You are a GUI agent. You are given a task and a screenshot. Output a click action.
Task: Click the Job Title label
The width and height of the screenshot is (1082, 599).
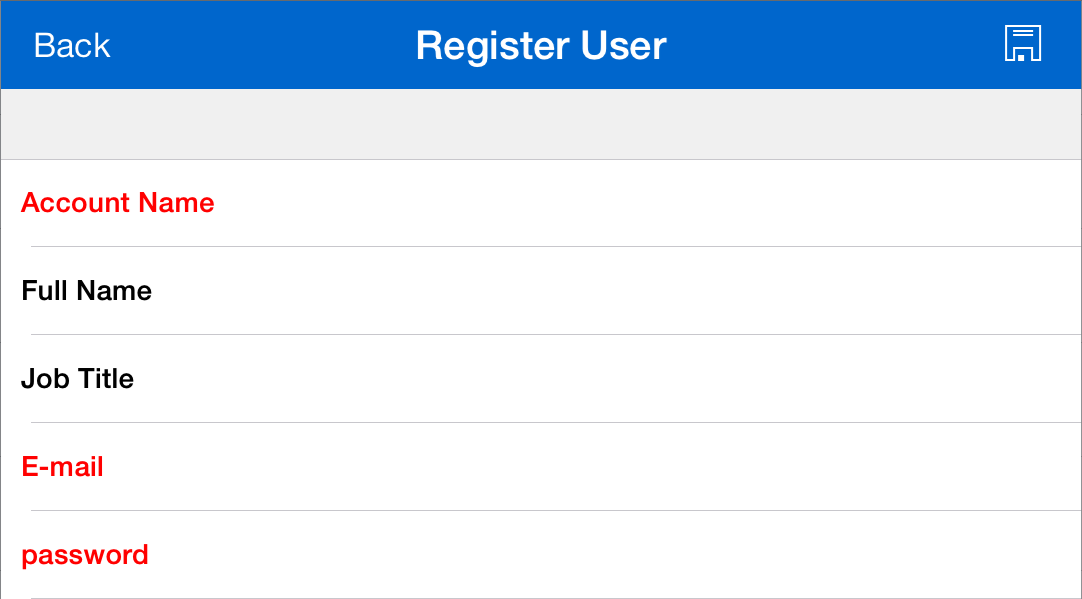click(78, 379)
